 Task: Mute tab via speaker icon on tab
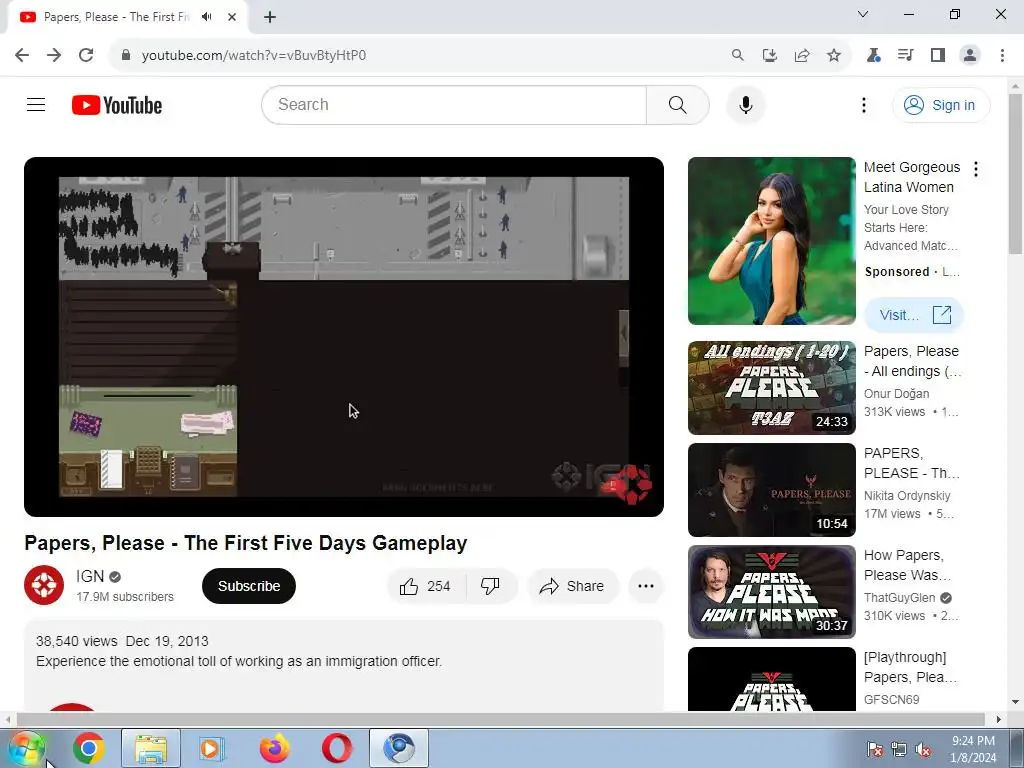tap(206, 17)
